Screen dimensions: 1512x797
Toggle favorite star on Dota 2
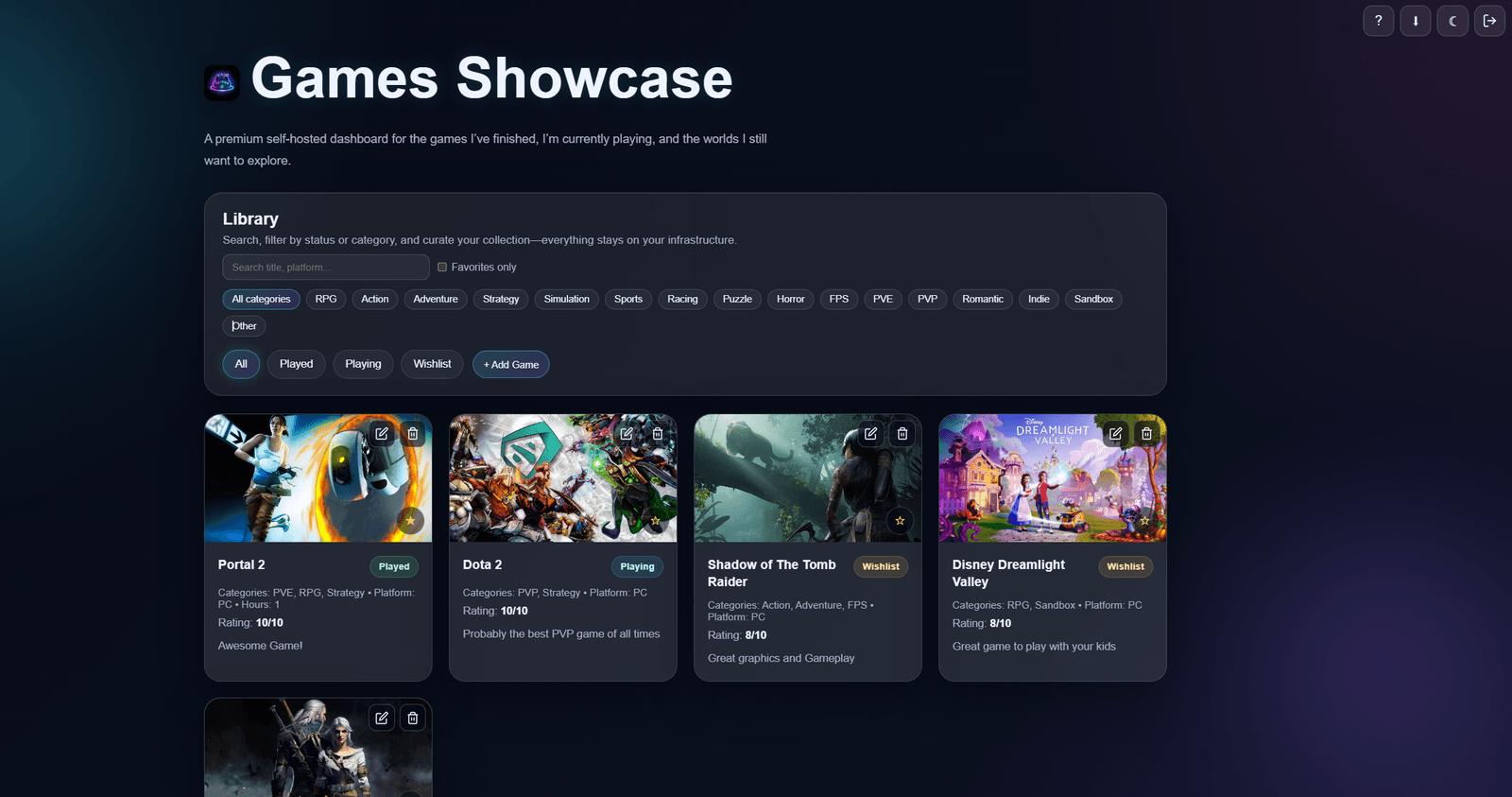point(655,521)
